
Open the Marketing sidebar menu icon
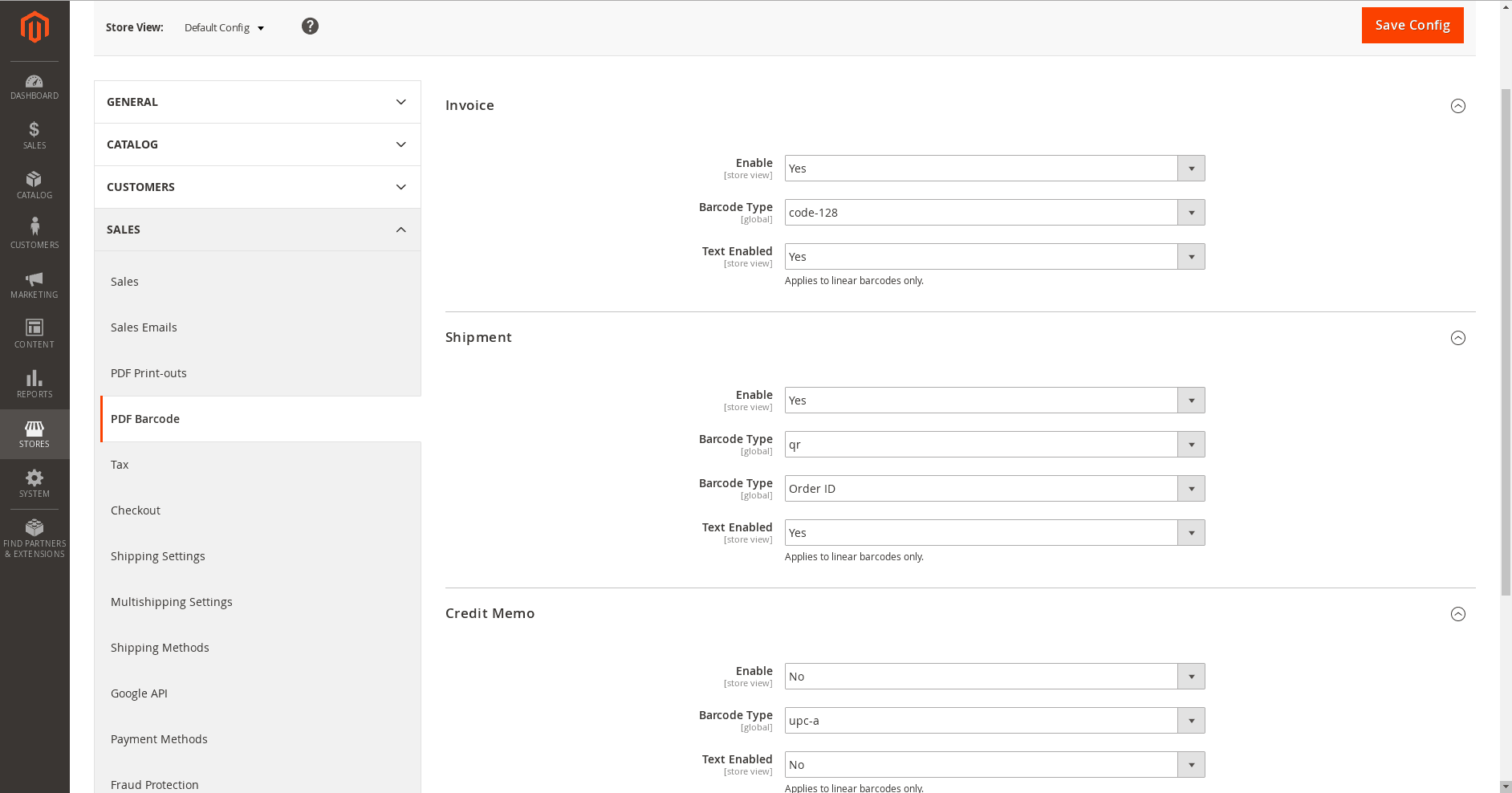pos(35,285)
